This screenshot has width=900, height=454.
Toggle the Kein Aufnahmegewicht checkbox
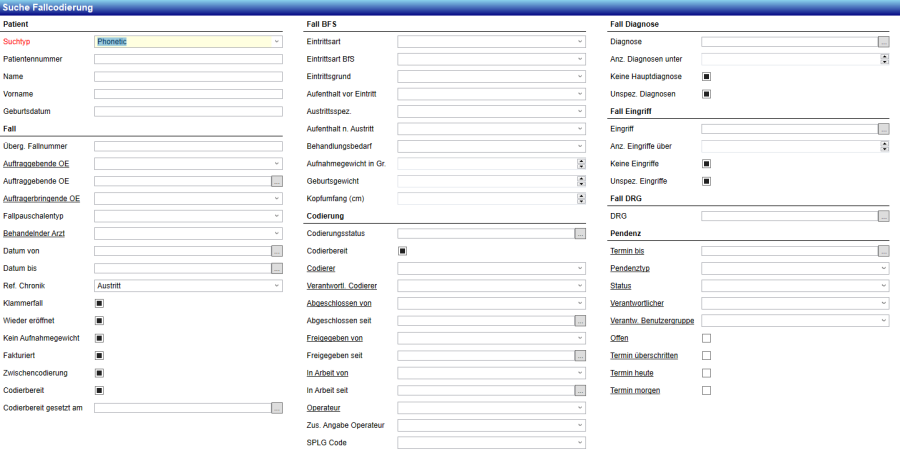tap(99, 338)
